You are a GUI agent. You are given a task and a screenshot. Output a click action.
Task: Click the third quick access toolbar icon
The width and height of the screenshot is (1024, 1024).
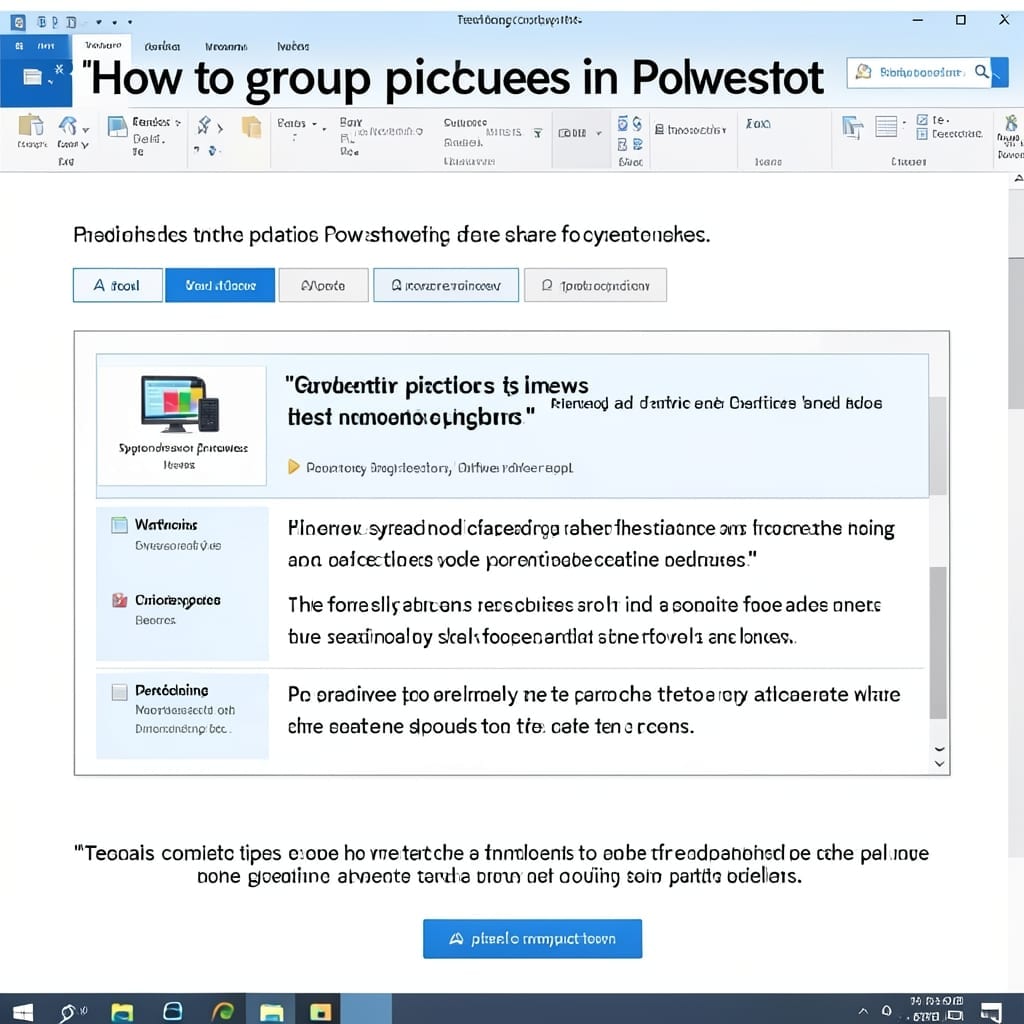click(x=71, y=22)
